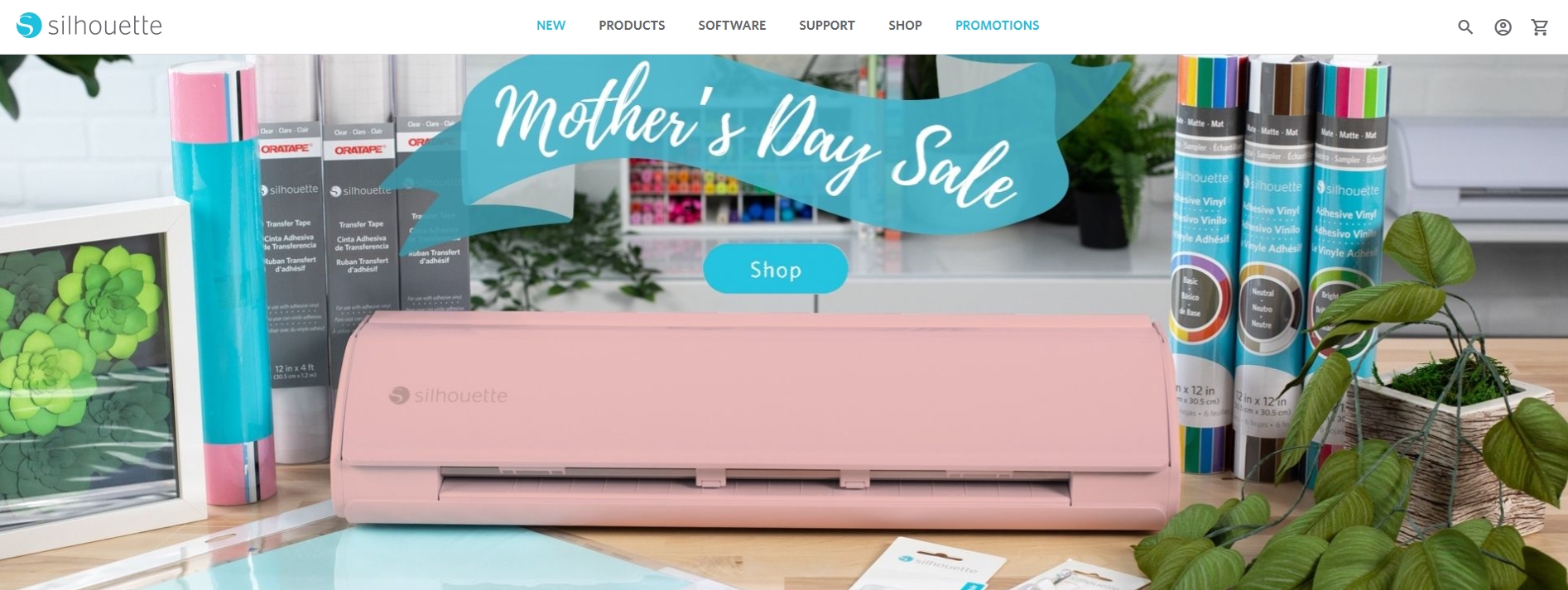Expand the SOFTWARE navigation menu
This screenshot has height=590, width=1568.
732,26
